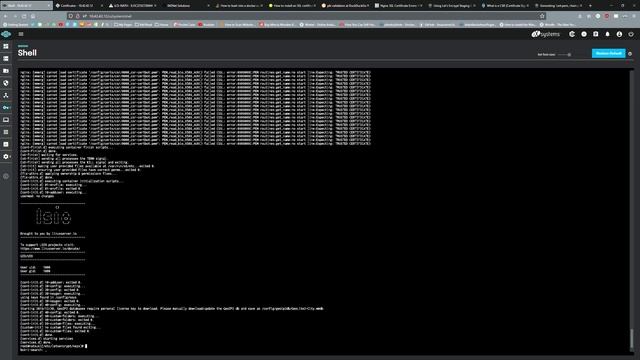Viewport: 640px width, 360px height.
Task: Open the round status icon beside TrueCommand
Action: click(584, 34)
